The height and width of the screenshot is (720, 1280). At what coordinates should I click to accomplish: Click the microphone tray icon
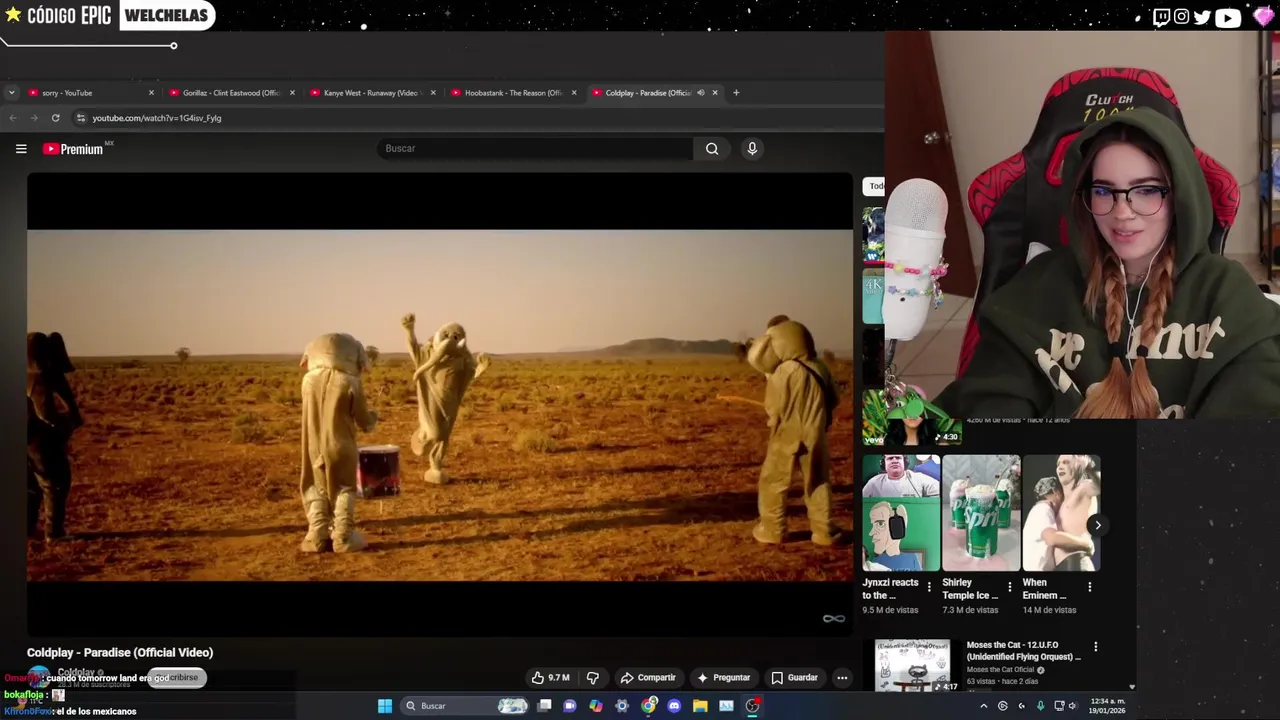coord(1040,706)
